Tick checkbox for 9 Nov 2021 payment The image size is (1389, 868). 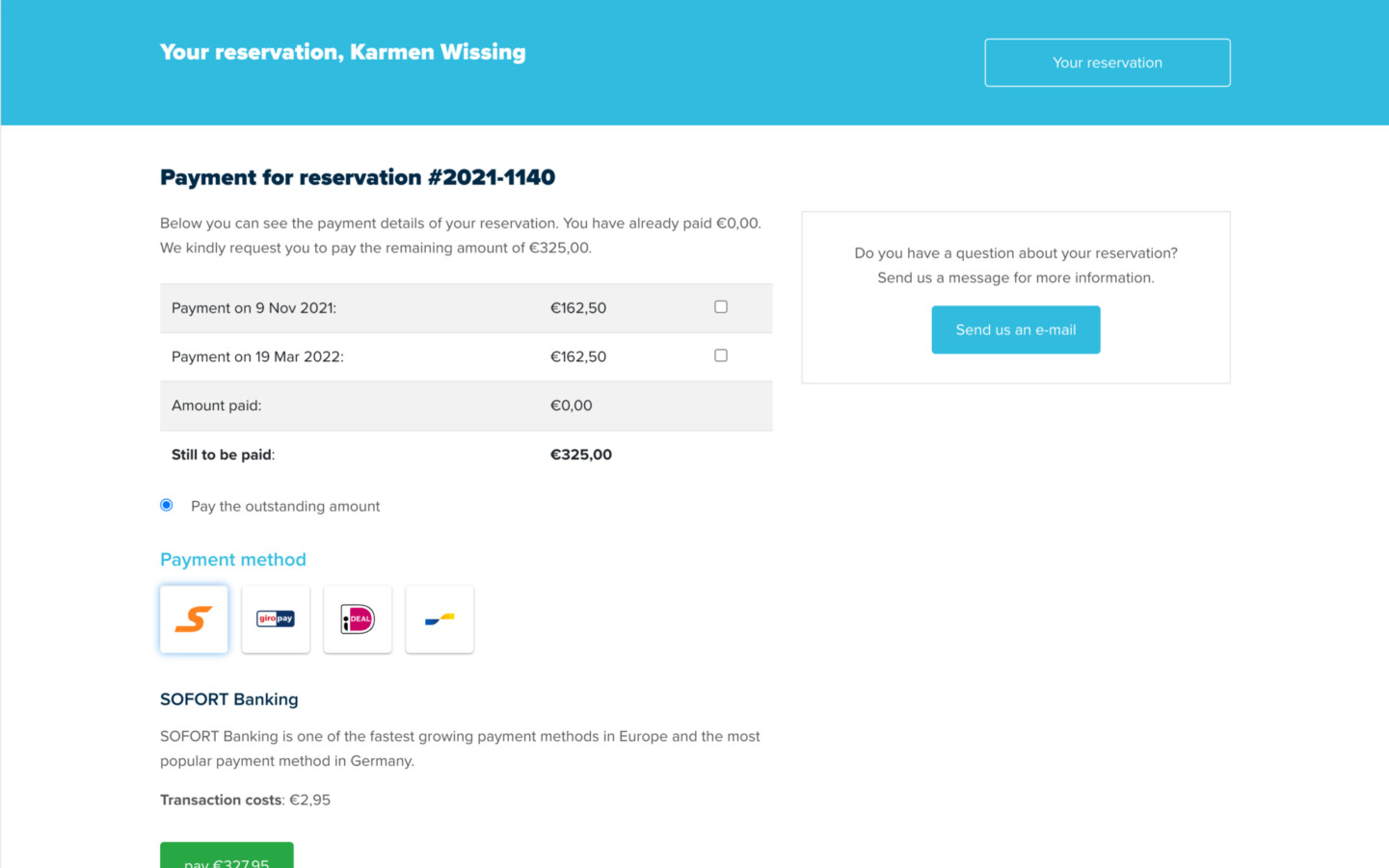point(721,307)
